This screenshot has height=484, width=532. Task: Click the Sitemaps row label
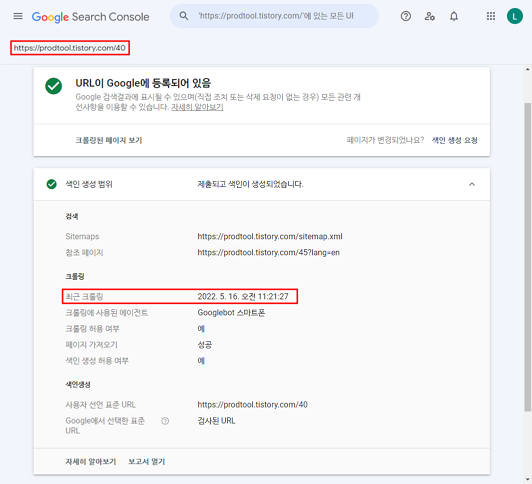(82, 236)
